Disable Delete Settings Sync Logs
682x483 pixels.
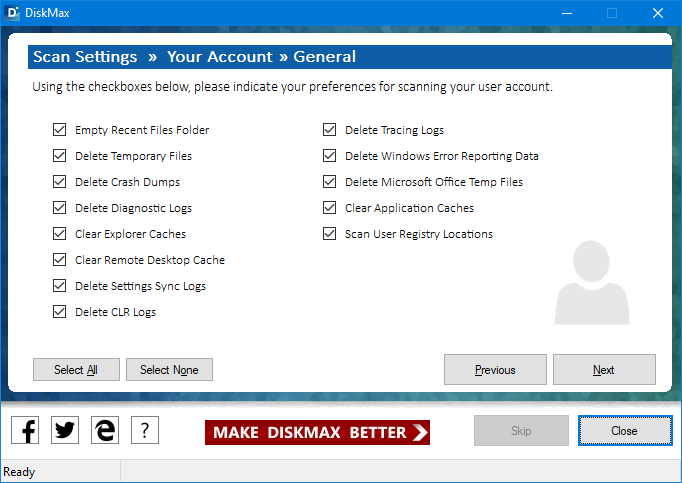tap(60, 286)
